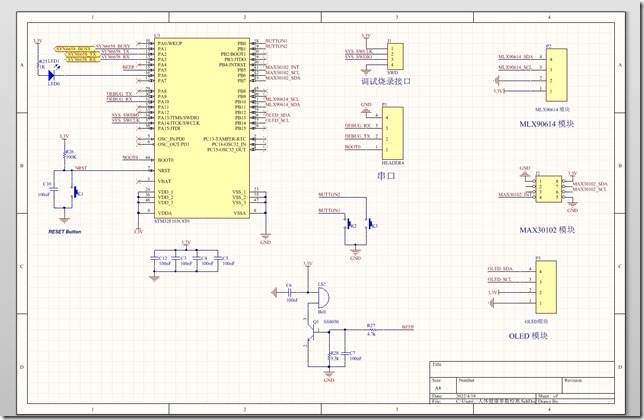The height and width of the screenshot is (420, 644).
Task: Click the BEEP net label next to R27
Action: (408, 327)
